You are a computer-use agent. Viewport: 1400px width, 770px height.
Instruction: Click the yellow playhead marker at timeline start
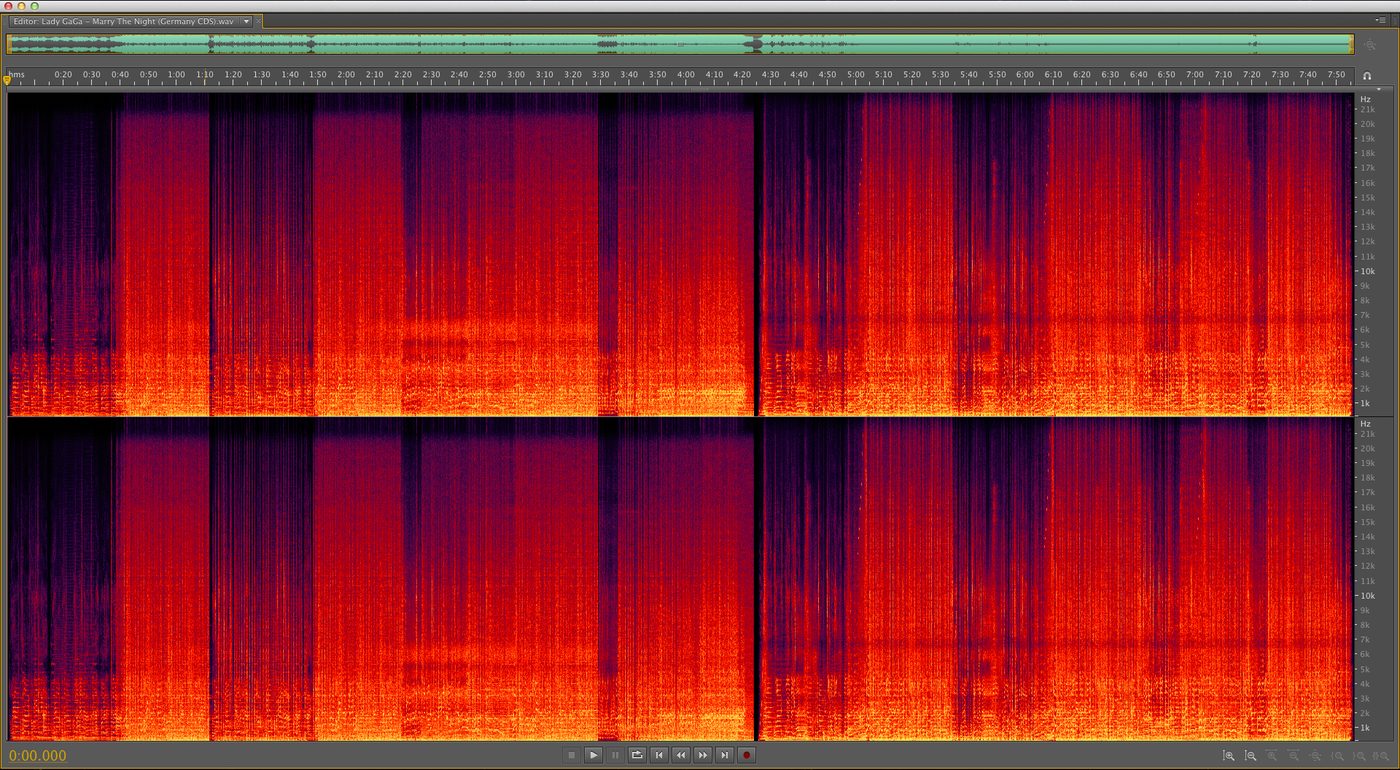point(7,79)
